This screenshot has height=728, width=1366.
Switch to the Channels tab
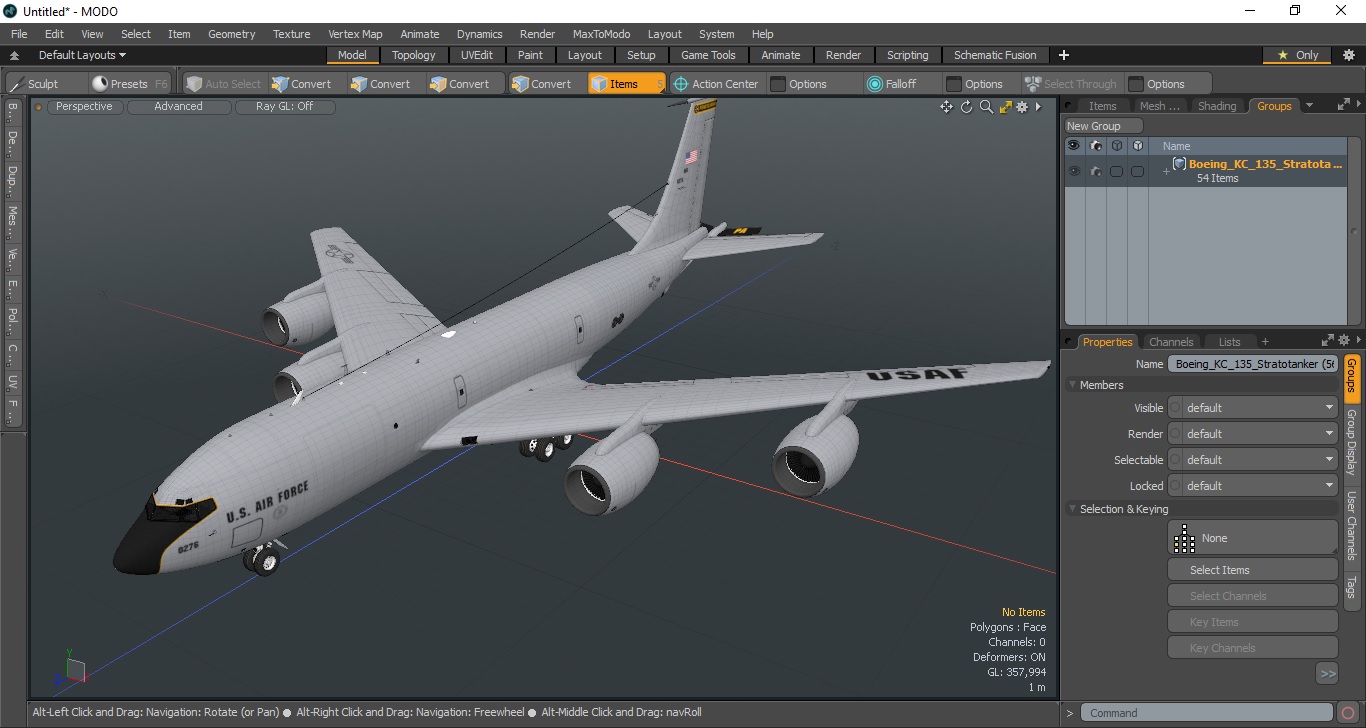tap(1171, 342)
